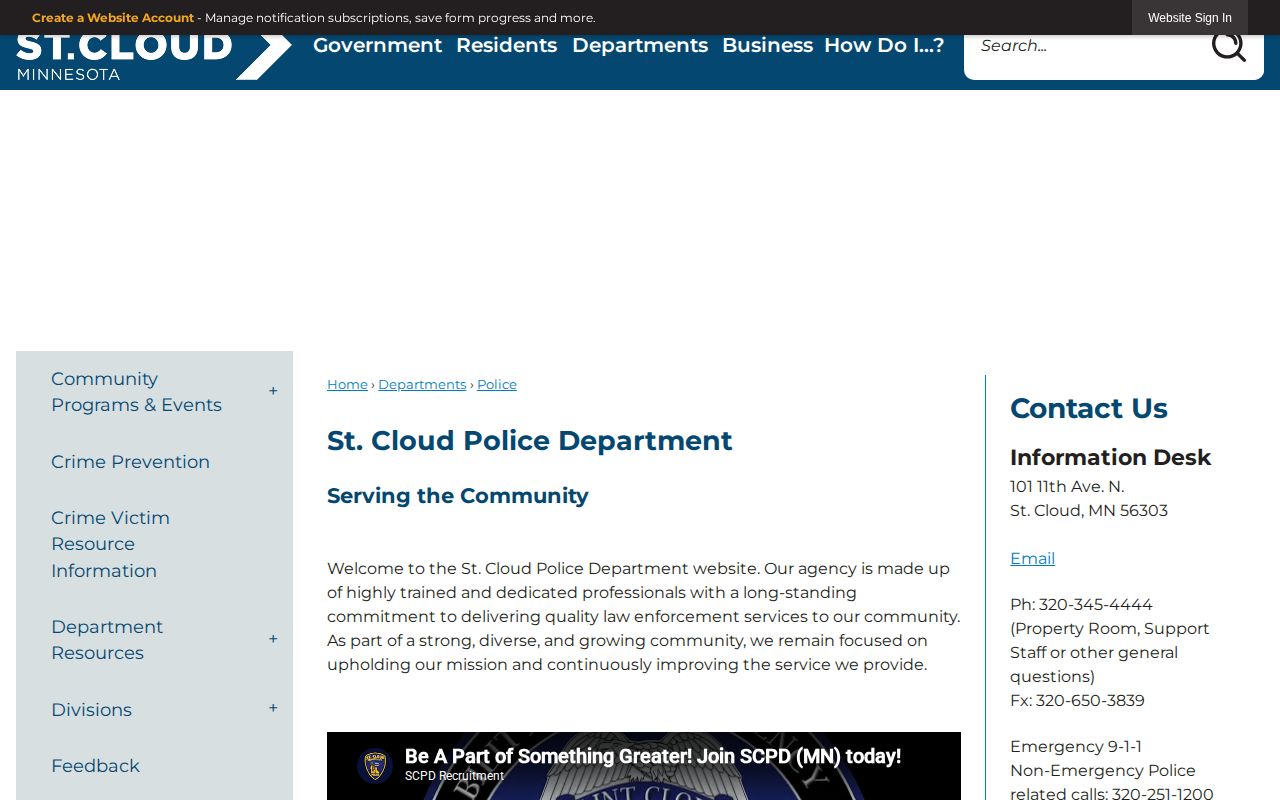Open the Business menu
This screenshot has width=1280, height=800.
pos(767,46)
